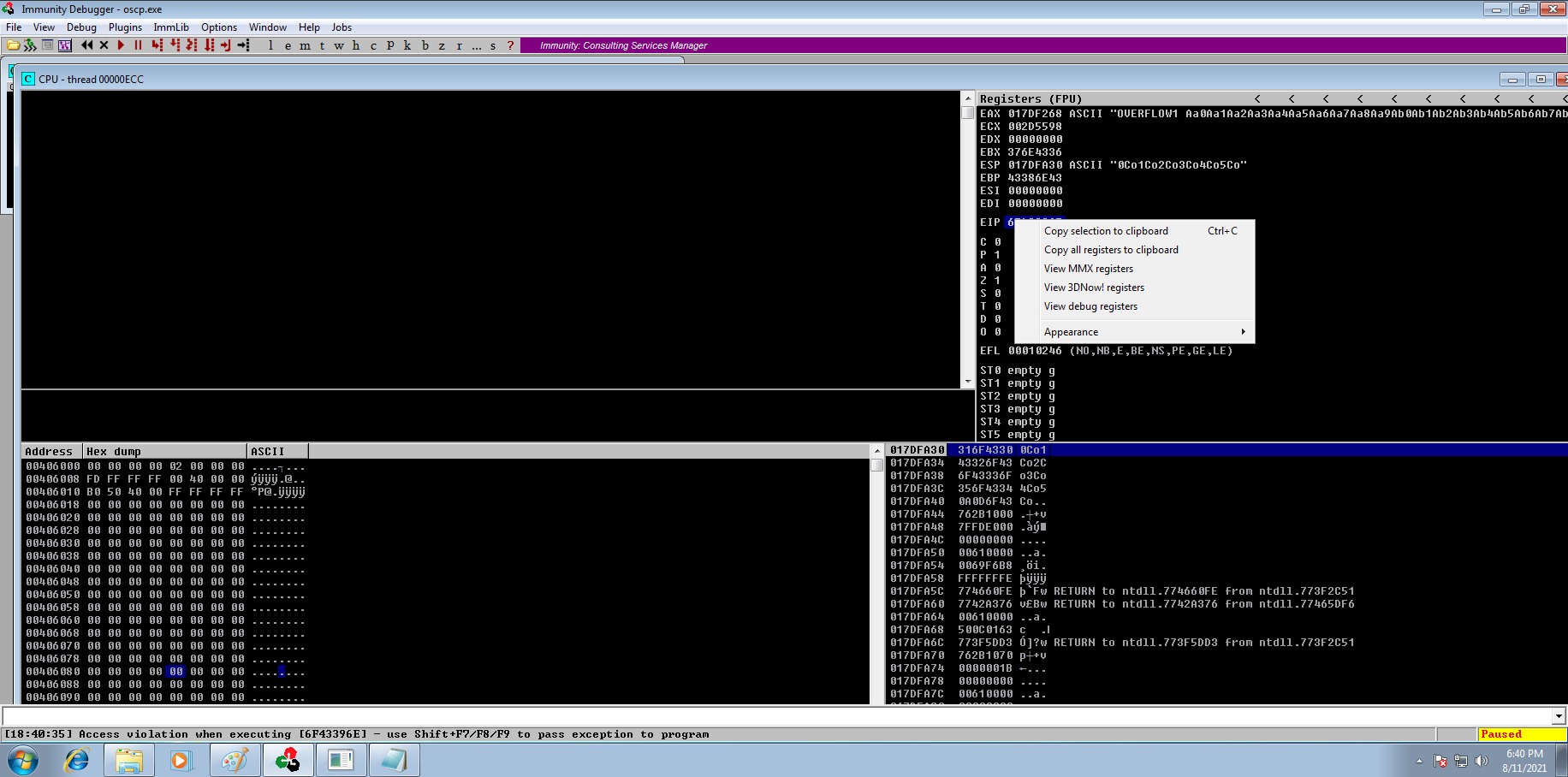Image resolution: width=1568 pixels, height=777 pixels.
Task: Click the command input field
Action: pyautogui.click(x=776, y=716)
